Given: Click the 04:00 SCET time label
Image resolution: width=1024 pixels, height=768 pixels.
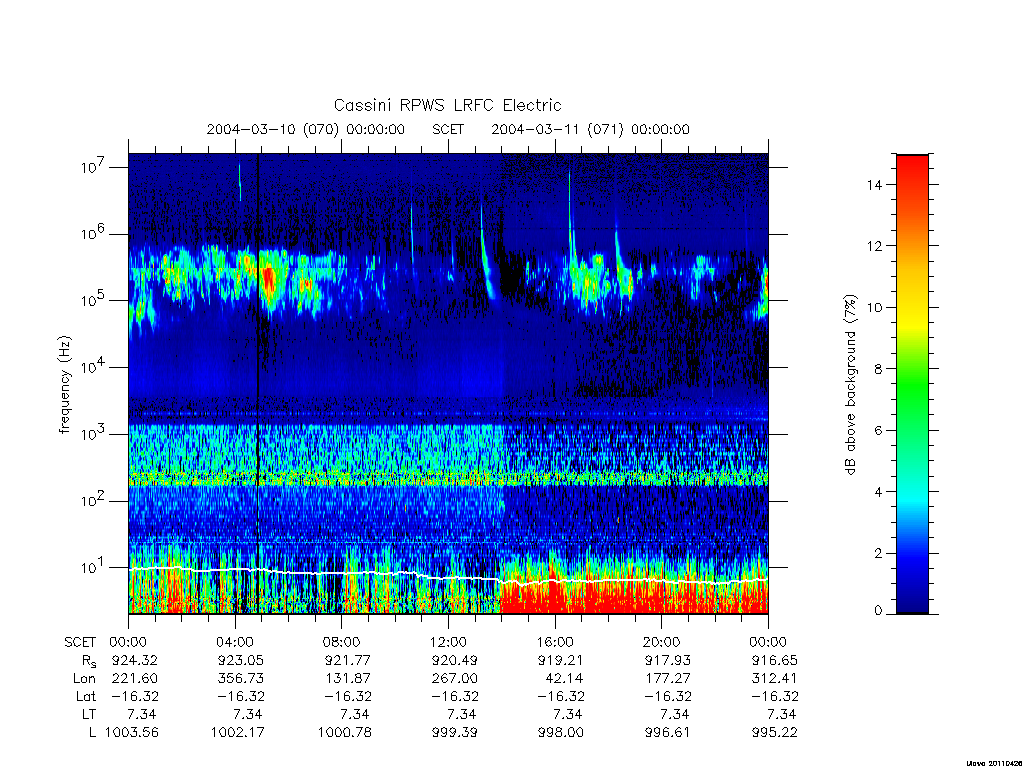Looking at the screenshot, I should [x=234, y=642].
